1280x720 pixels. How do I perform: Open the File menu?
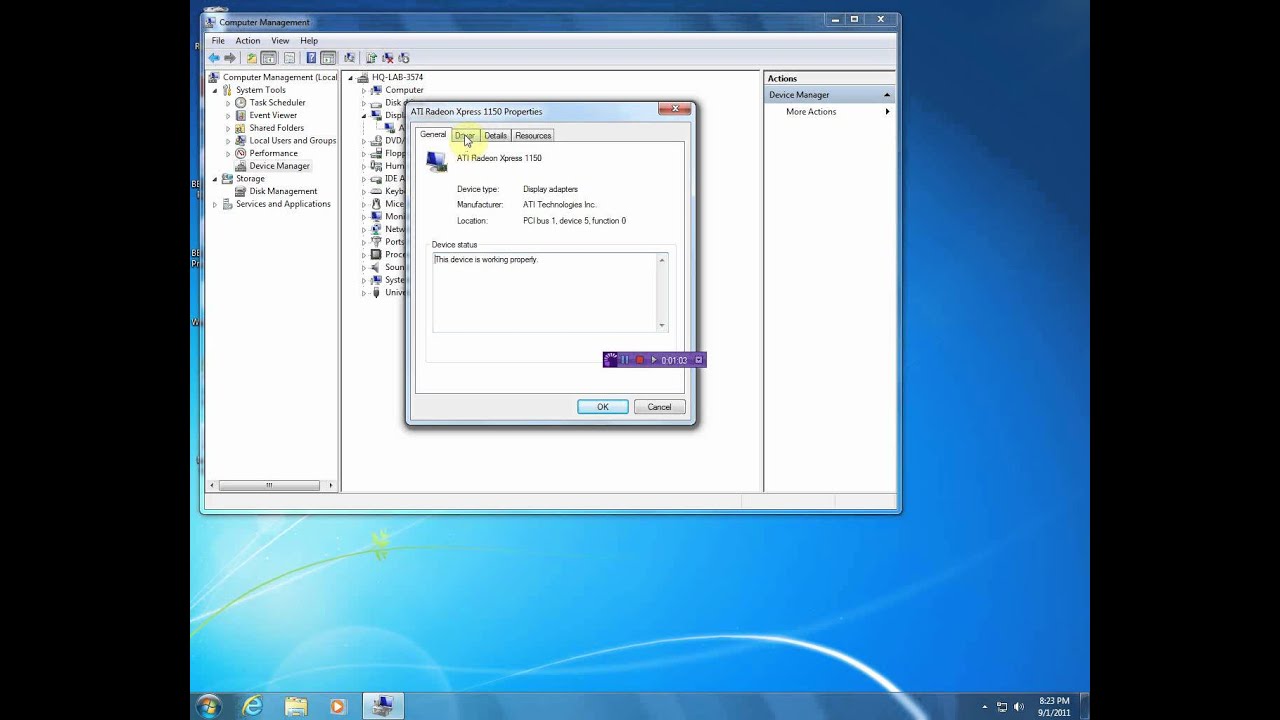pos(218,41)
